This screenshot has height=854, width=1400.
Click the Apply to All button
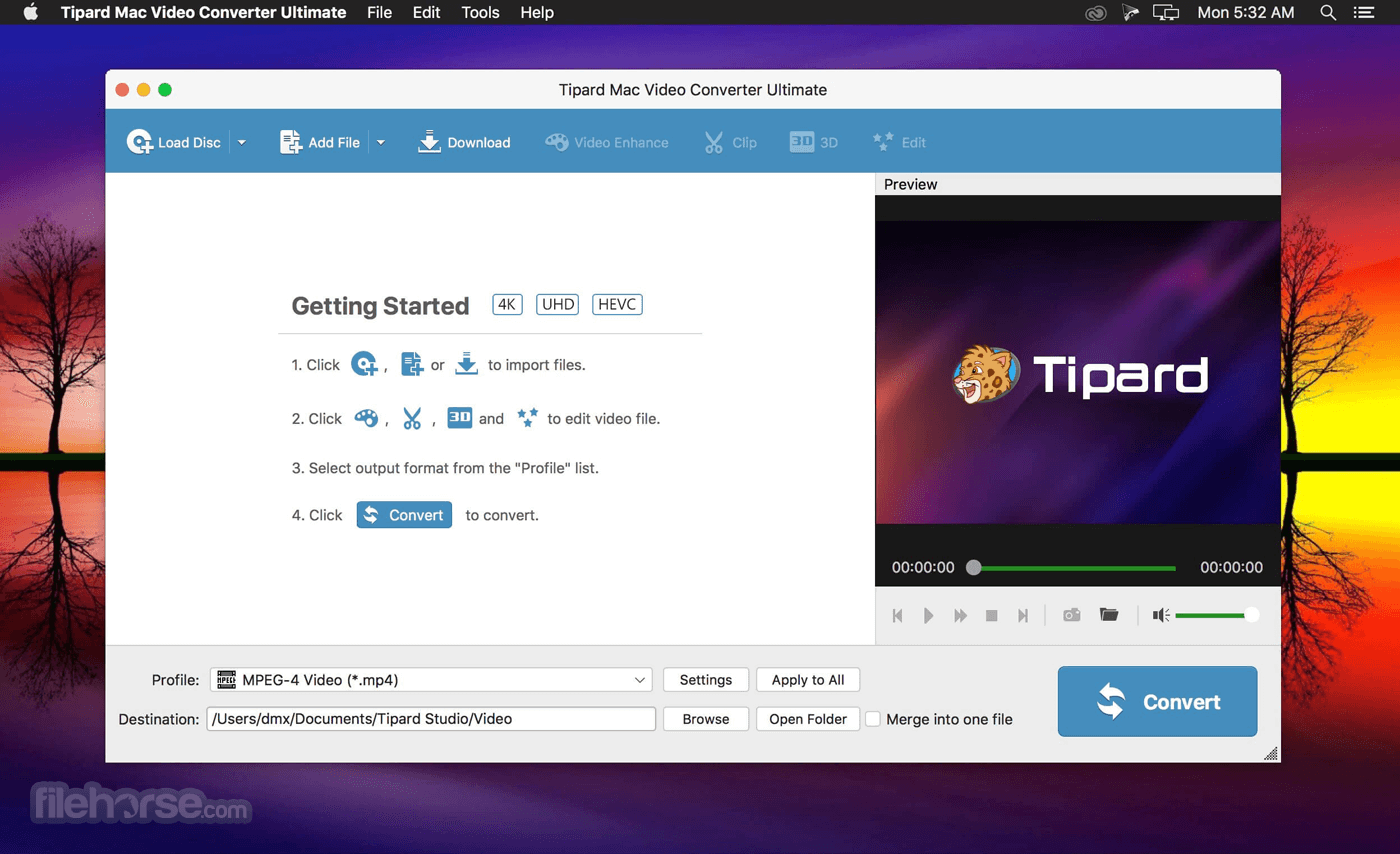808,680
